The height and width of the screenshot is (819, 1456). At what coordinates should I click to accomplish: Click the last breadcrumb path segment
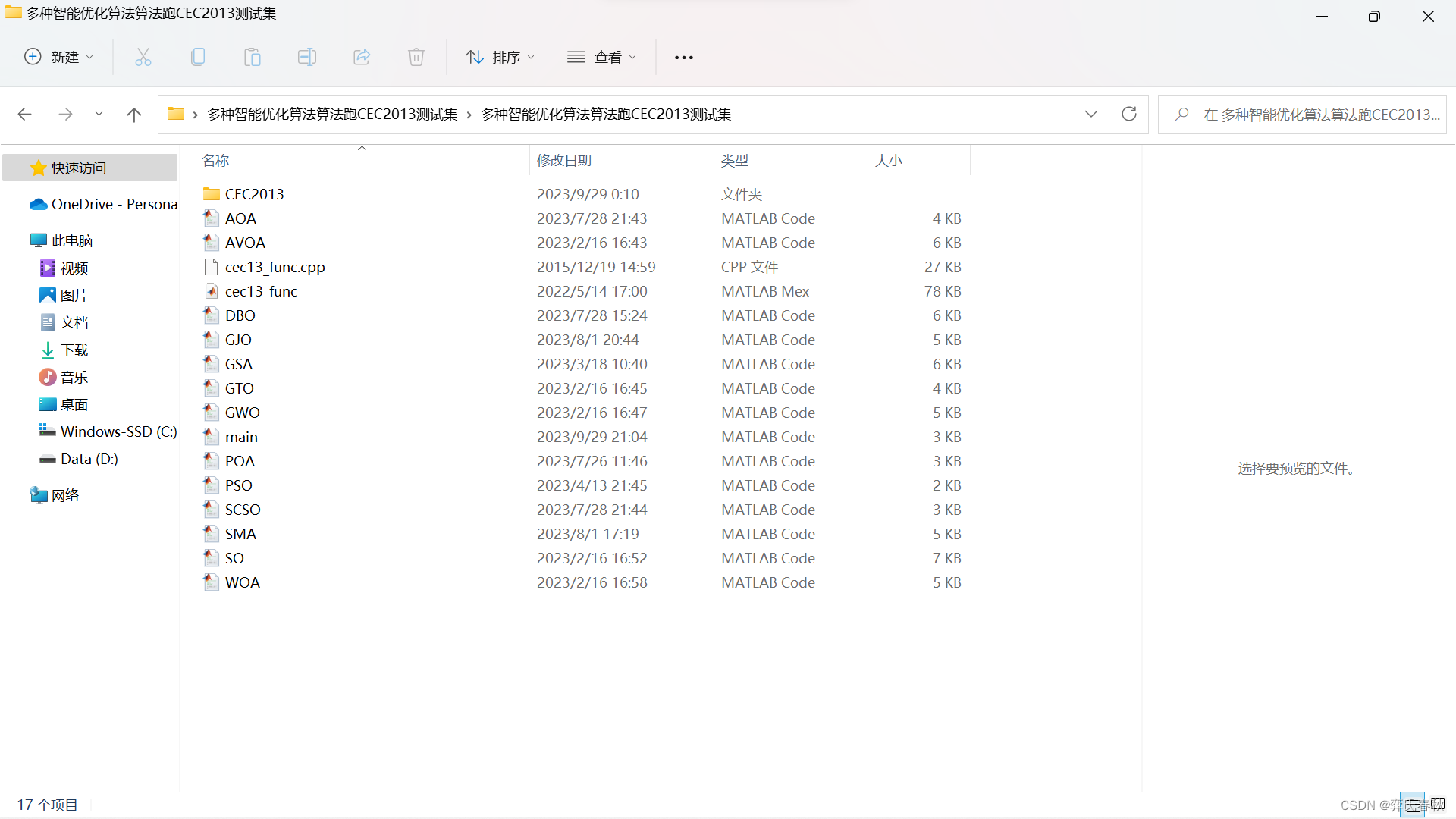tap(606, 115)
